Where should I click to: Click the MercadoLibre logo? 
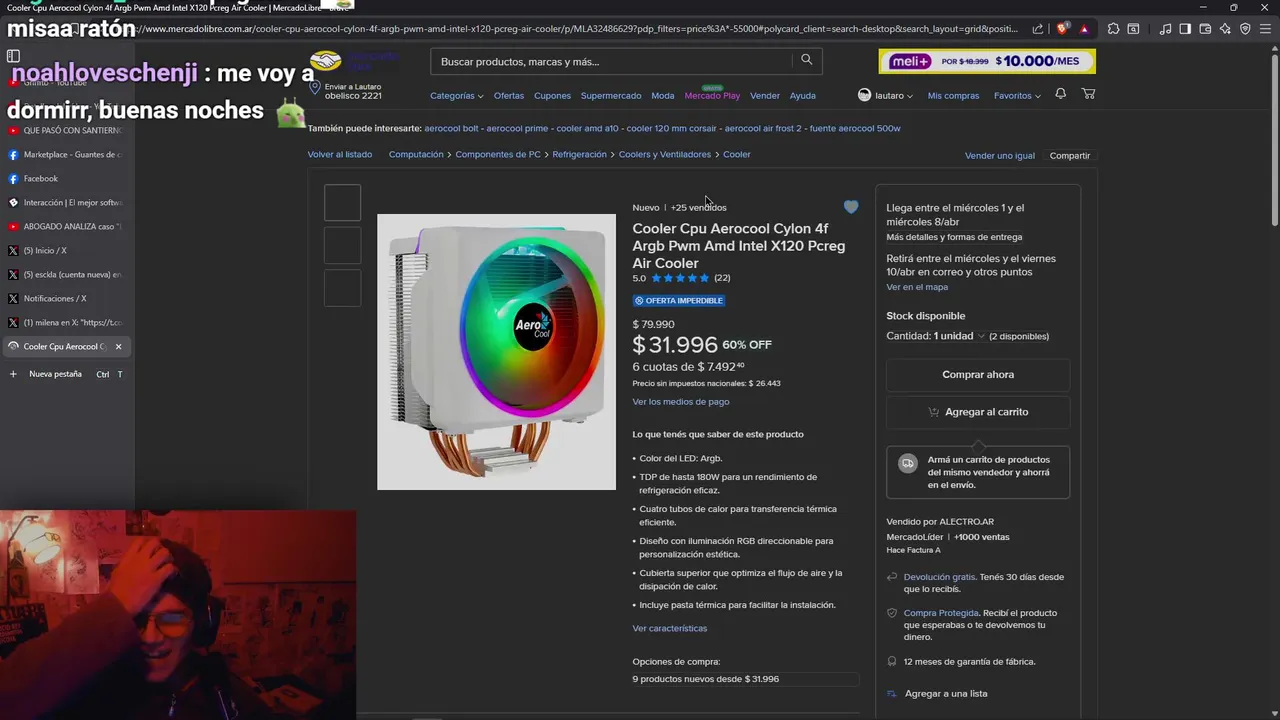click(352, 62)
